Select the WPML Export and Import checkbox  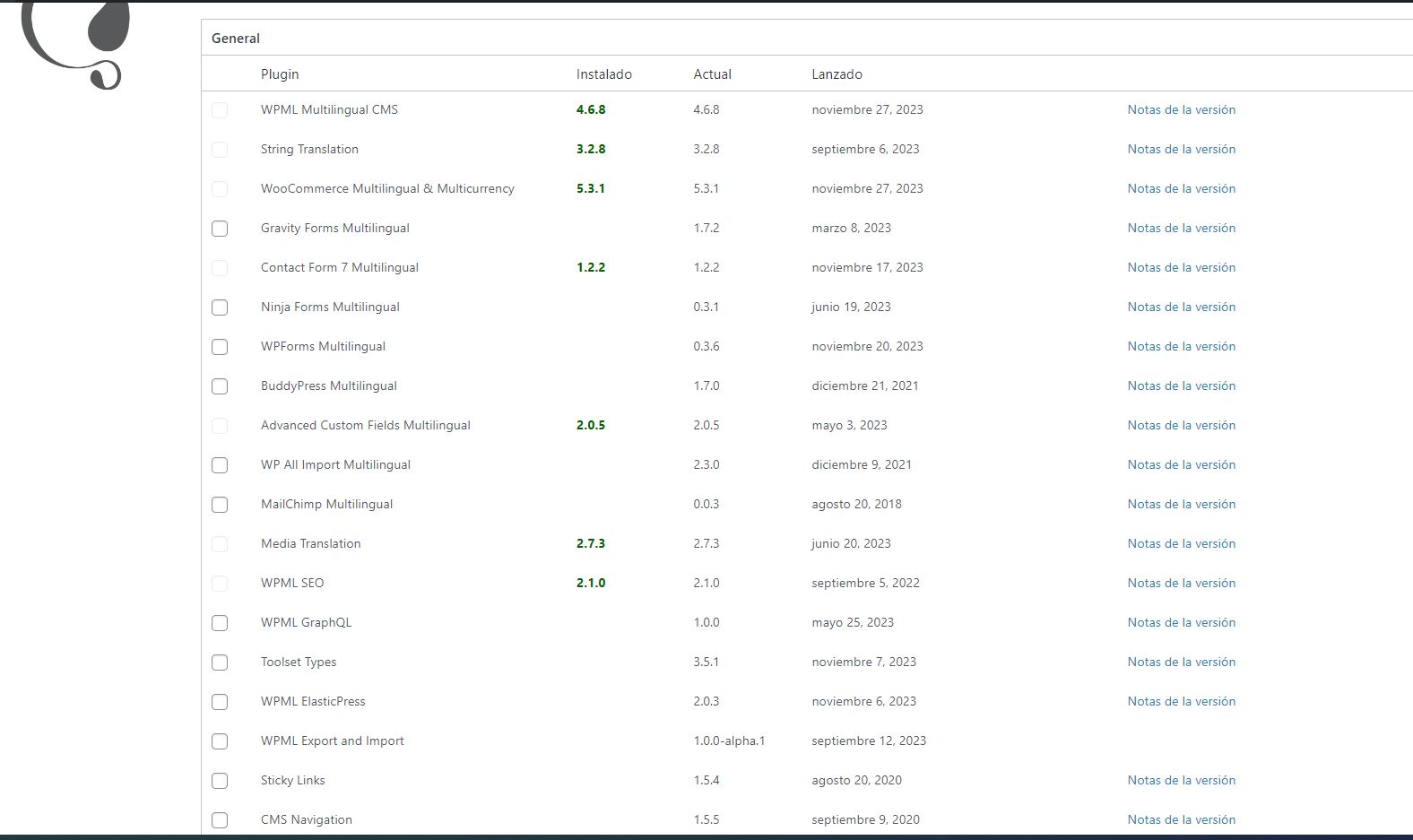pos(220,741)
